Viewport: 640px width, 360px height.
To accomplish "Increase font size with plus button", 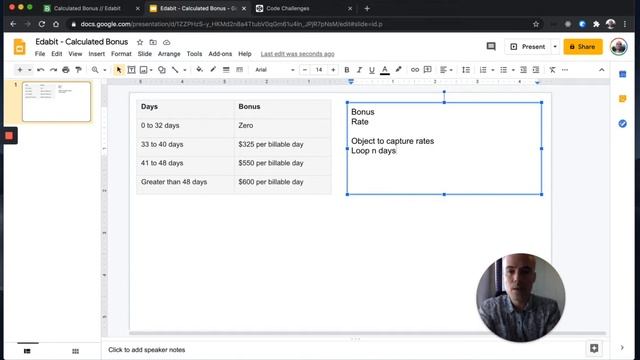I will tap(333, 70).
